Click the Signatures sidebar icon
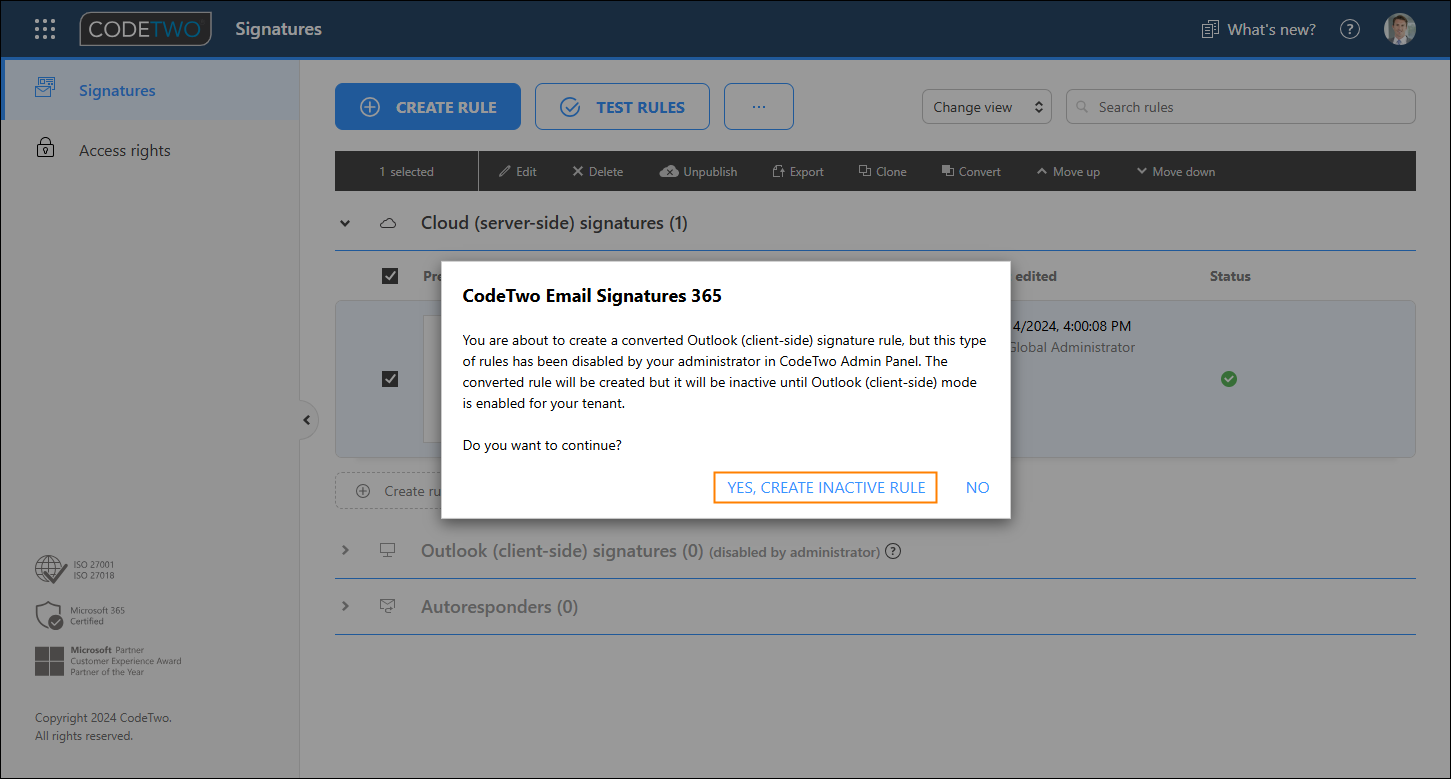 click(x=45, y=89)
